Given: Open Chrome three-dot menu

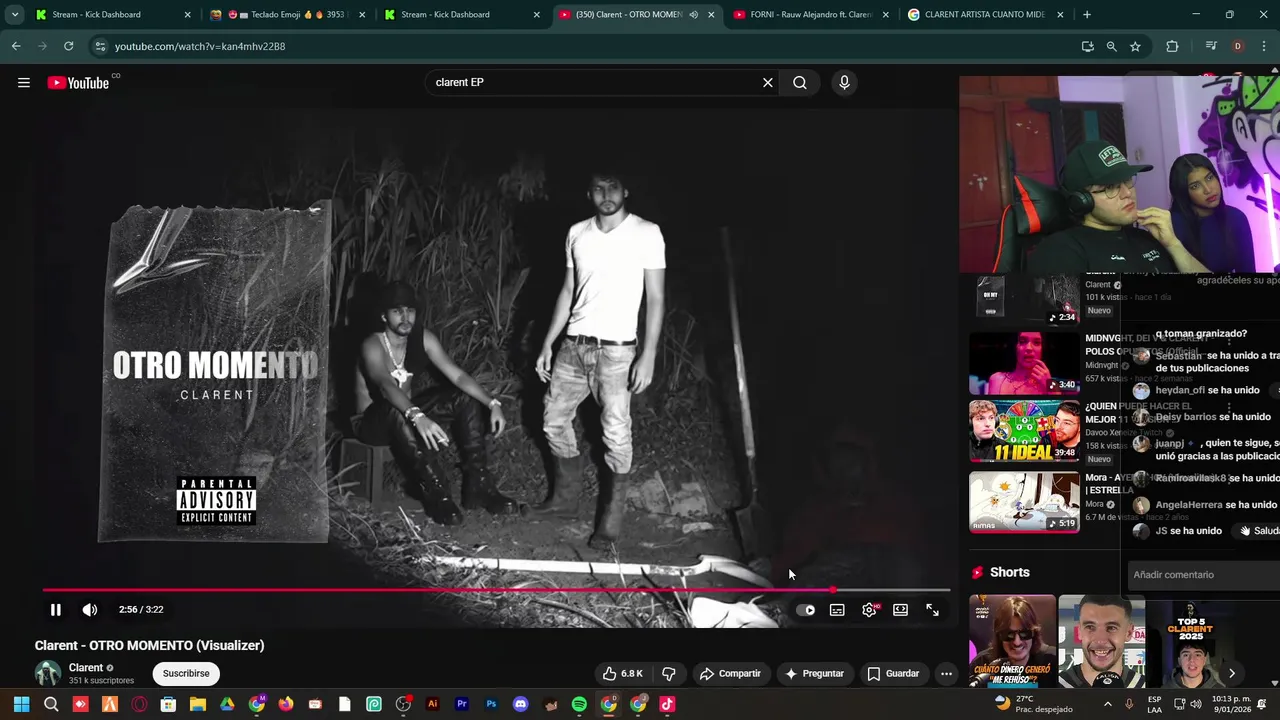Looking at the screenshot, I should pyautogui.click(x=1264, y=46).
